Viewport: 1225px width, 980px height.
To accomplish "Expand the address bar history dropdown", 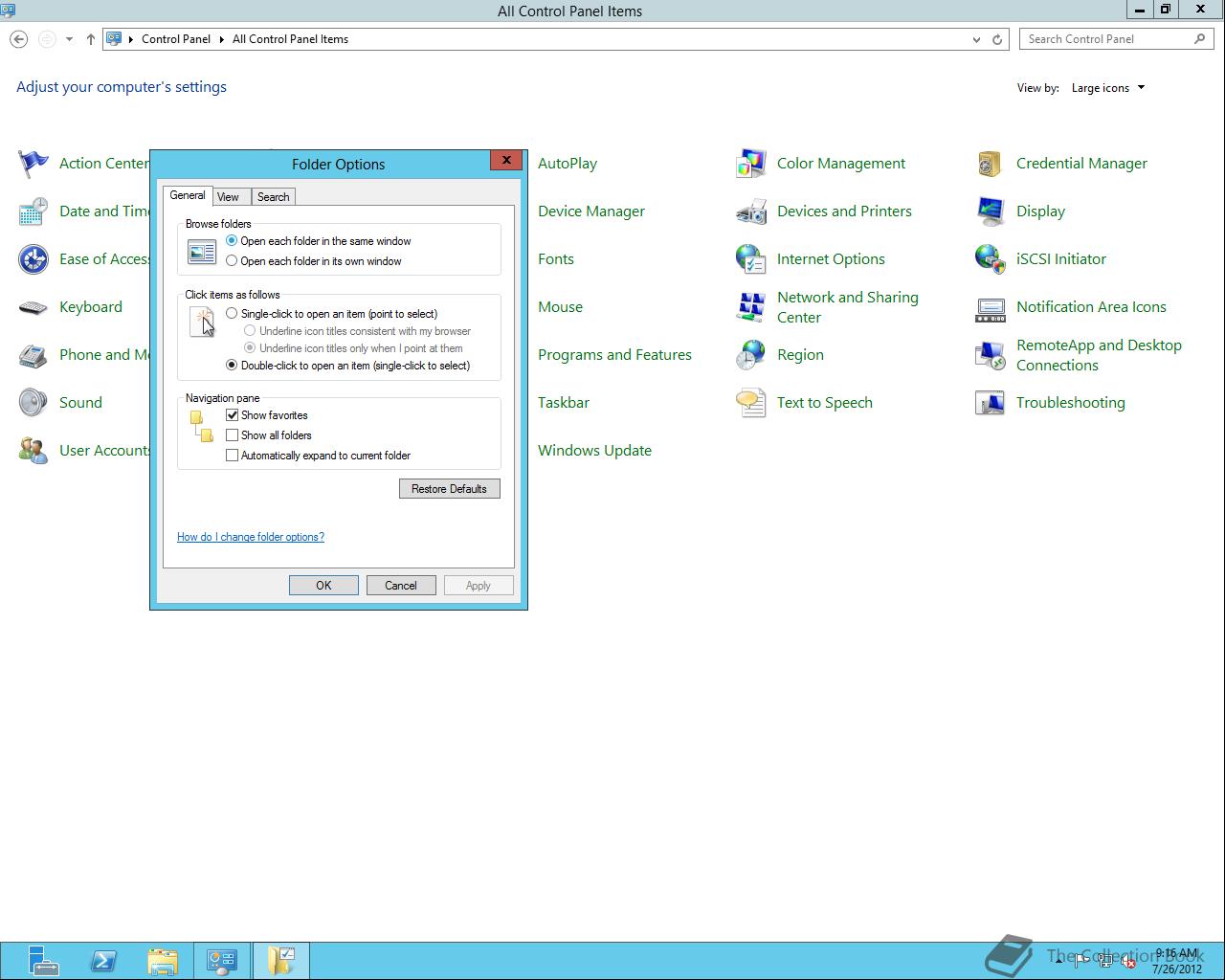I will click(x=976, y=39).
